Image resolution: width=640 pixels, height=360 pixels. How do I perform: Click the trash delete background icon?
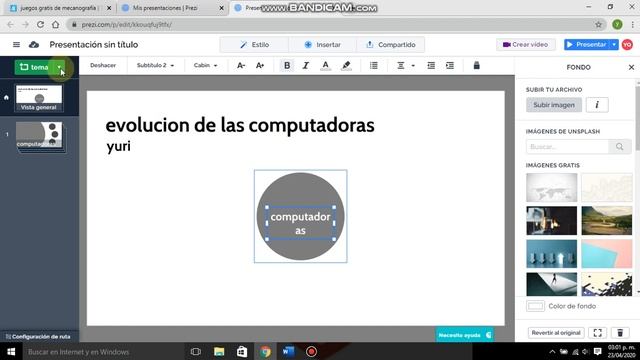[x=620, y=333]
